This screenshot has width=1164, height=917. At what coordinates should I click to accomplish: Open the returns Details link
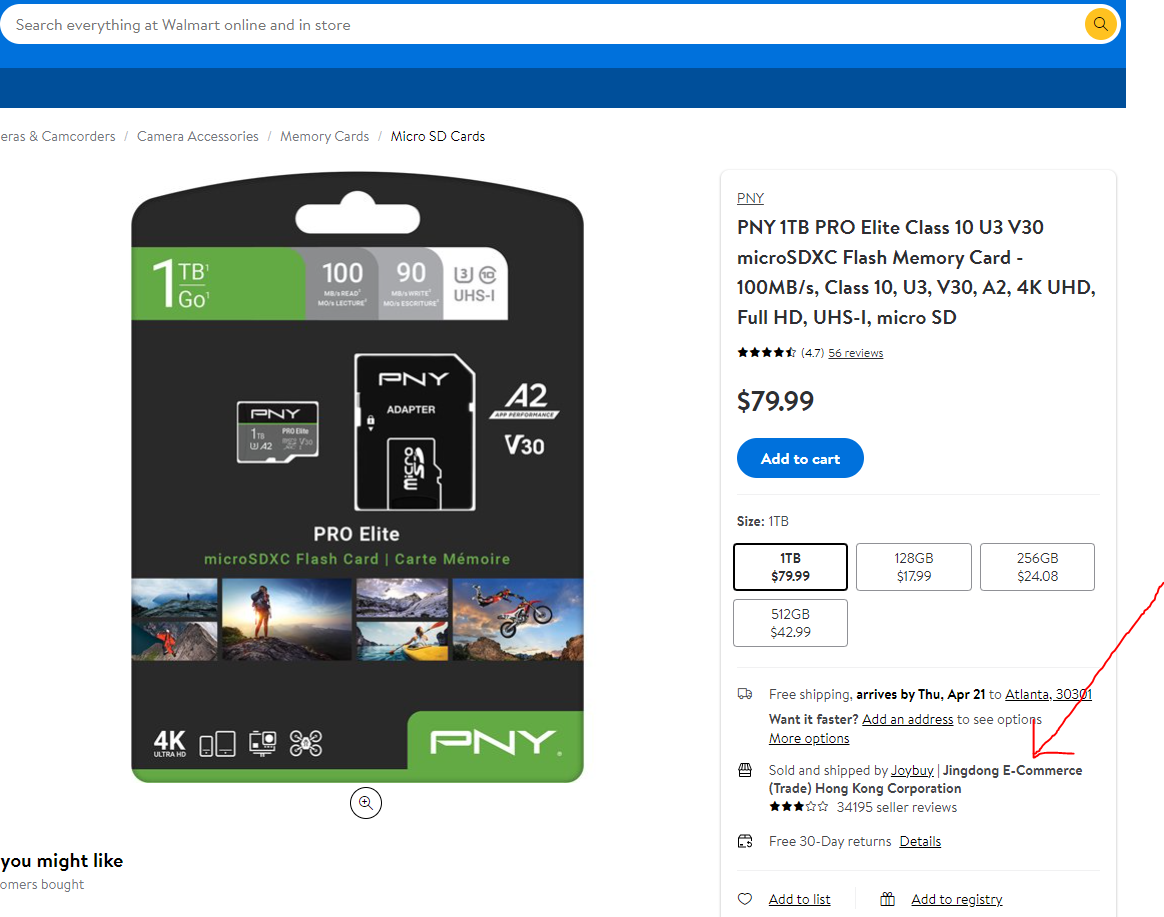pyautogui.click(x=920, y=841)
